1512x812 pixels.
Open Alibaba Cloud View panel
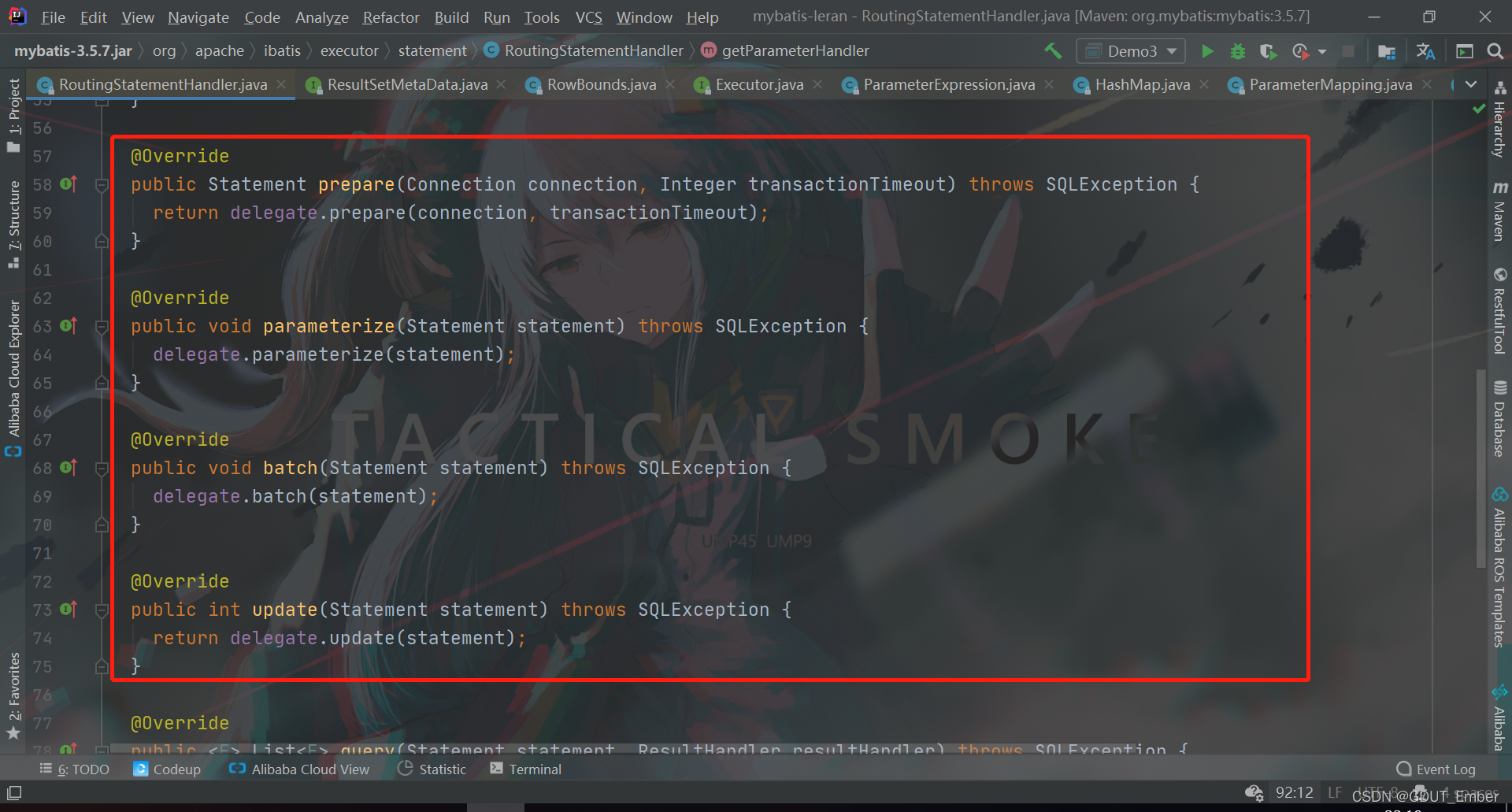(299, 769)
